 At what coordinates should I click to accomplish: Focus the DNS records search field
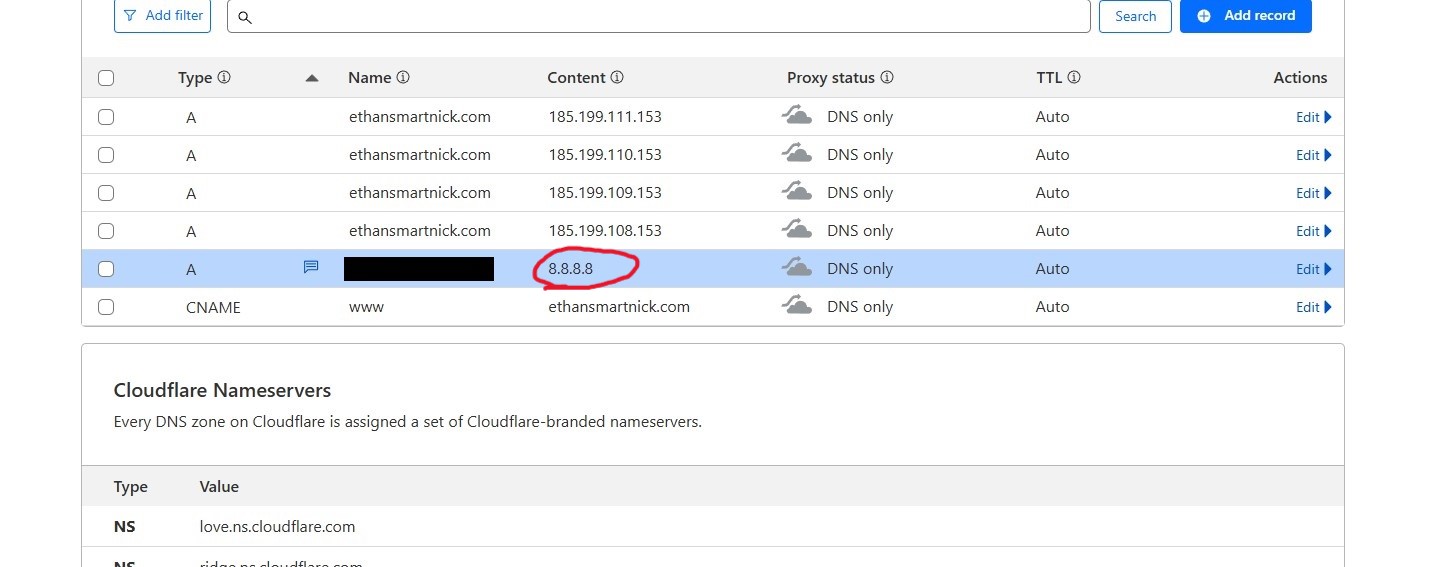click(x=658, y=17)
